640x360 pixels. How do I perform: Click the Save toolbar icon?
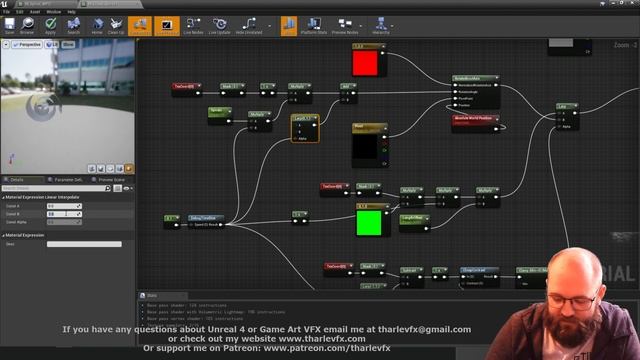pos(9,26)
